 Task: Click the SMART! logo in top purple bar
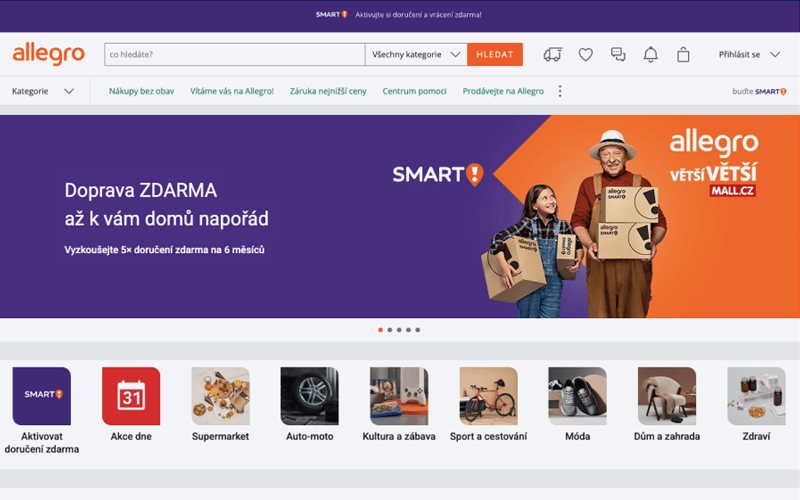click(332, 15)
